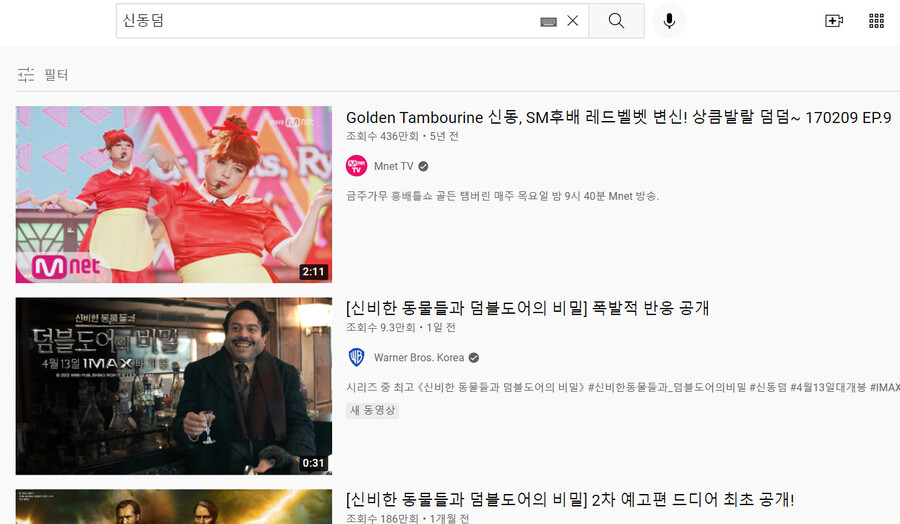Click the 조회수 9.3만회 view count text
Screen dimensions: 900x524
pyautogui.click(x=380, y=327)
